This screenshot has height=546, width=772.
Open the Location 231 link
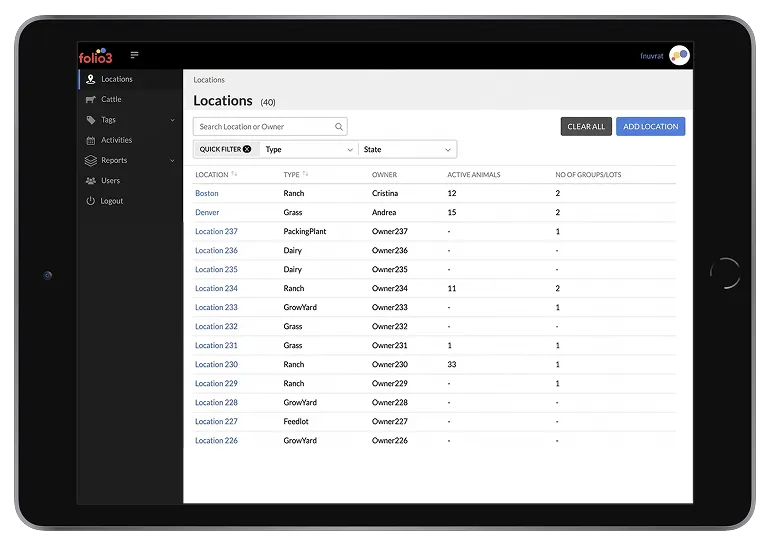tap(216, 346)
